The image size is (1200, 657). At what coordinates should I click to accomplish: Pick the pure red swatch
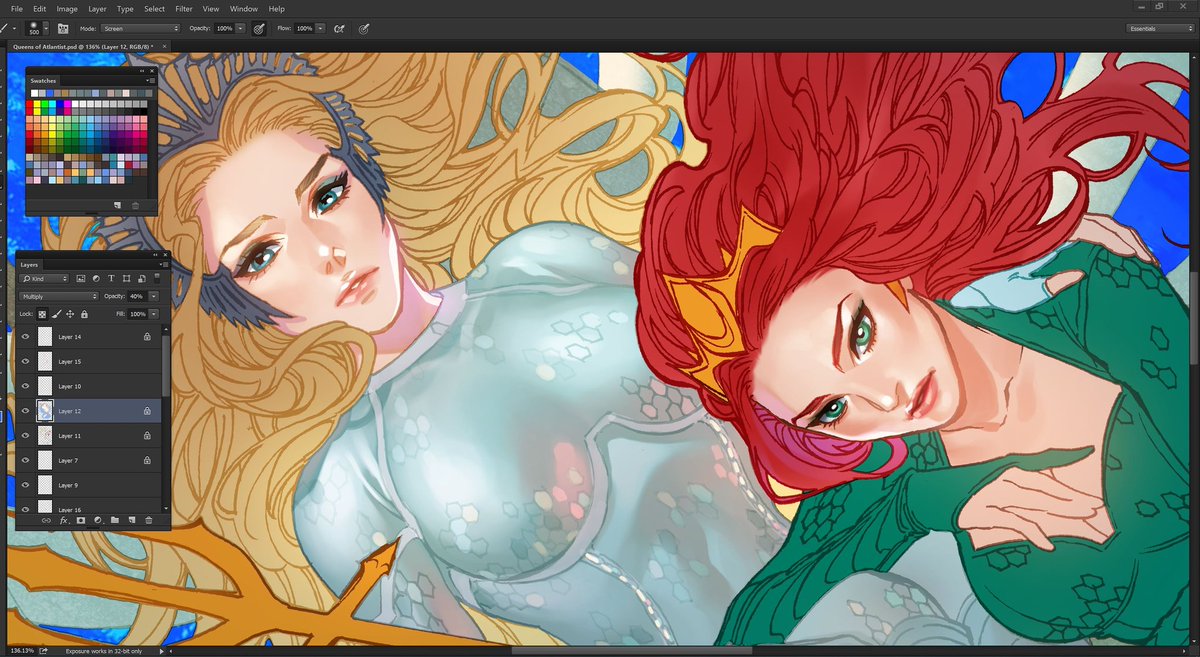30,104
